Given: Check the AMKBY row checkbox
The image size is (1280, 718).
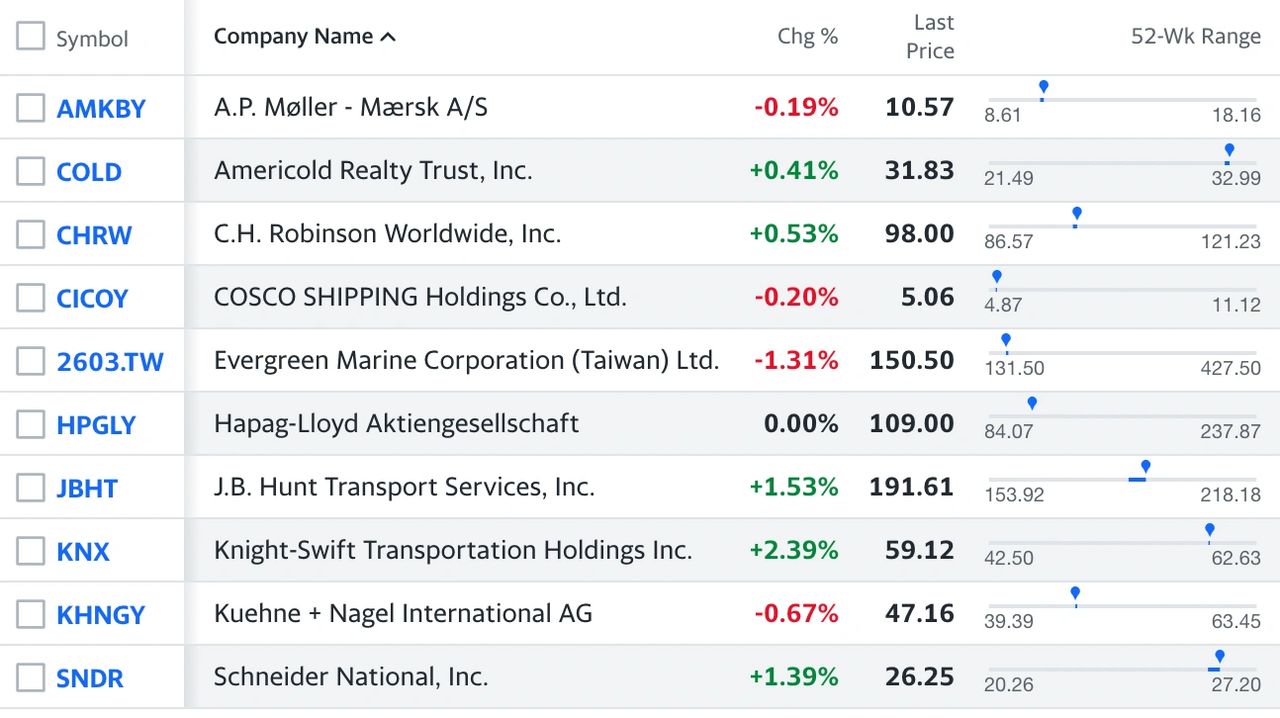Looking at the screenshot, I should [x=31, y=108].
